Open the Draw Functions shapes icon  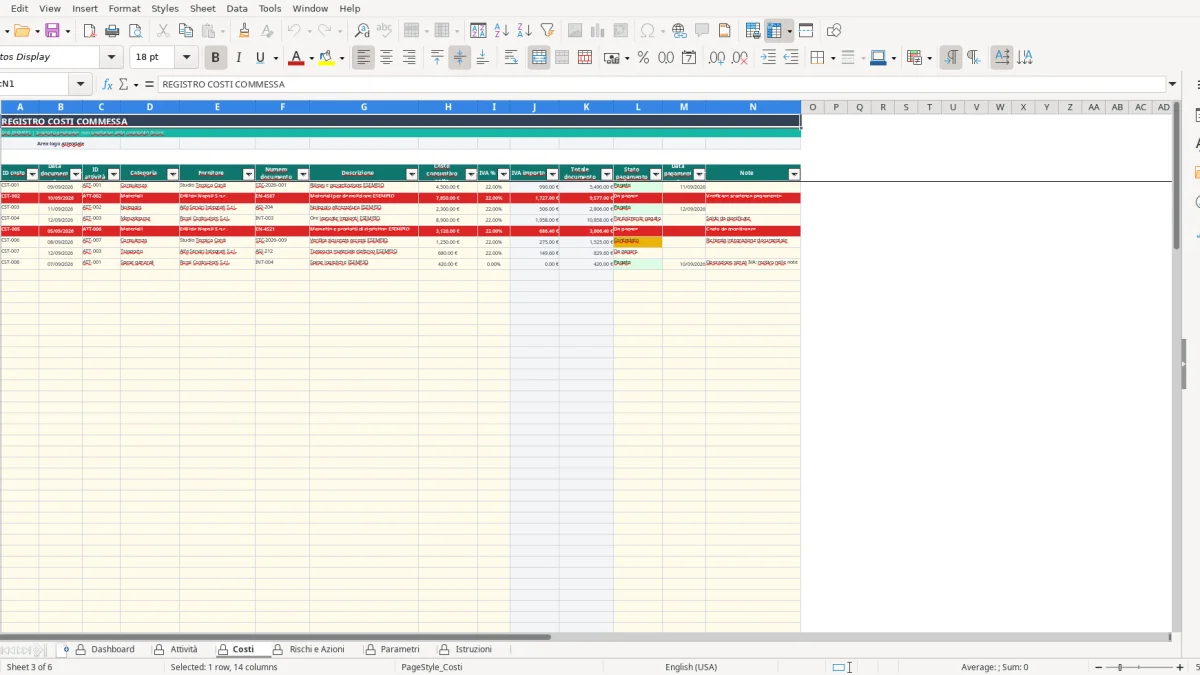(834, 31)
